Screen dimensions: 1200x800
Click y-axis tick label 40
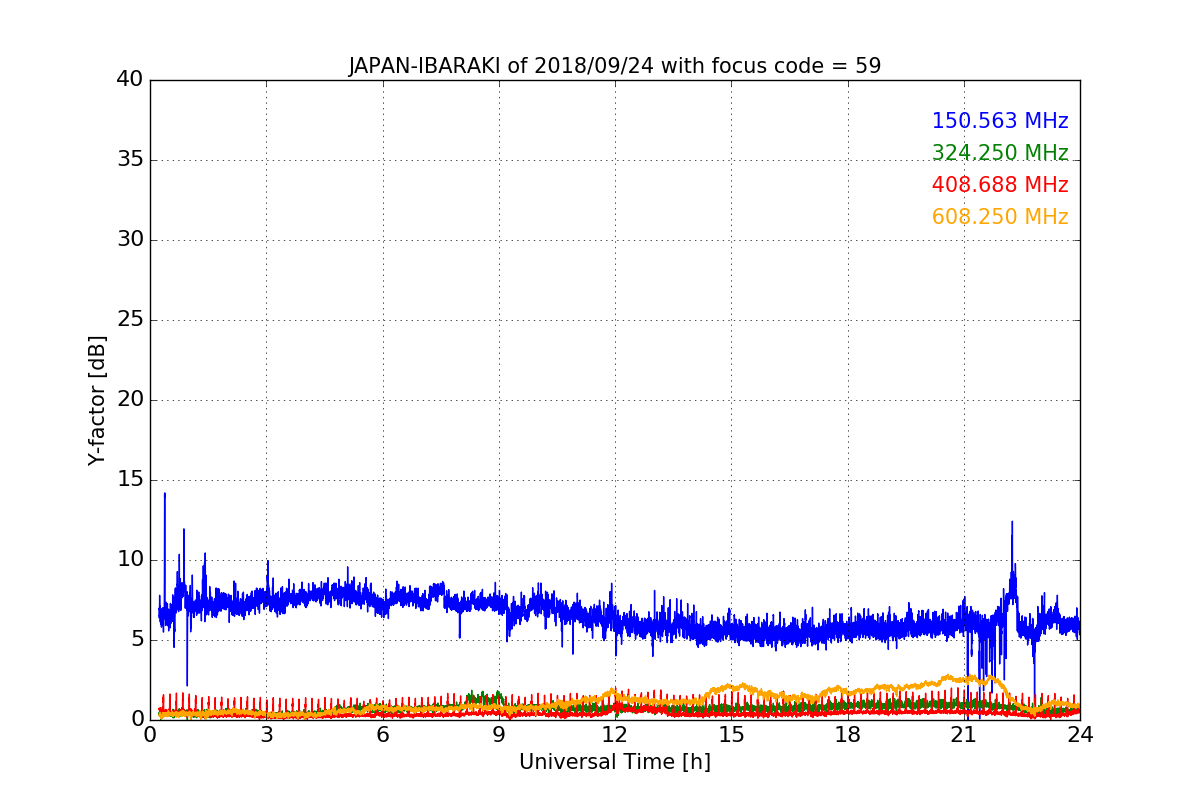[130, 79]
